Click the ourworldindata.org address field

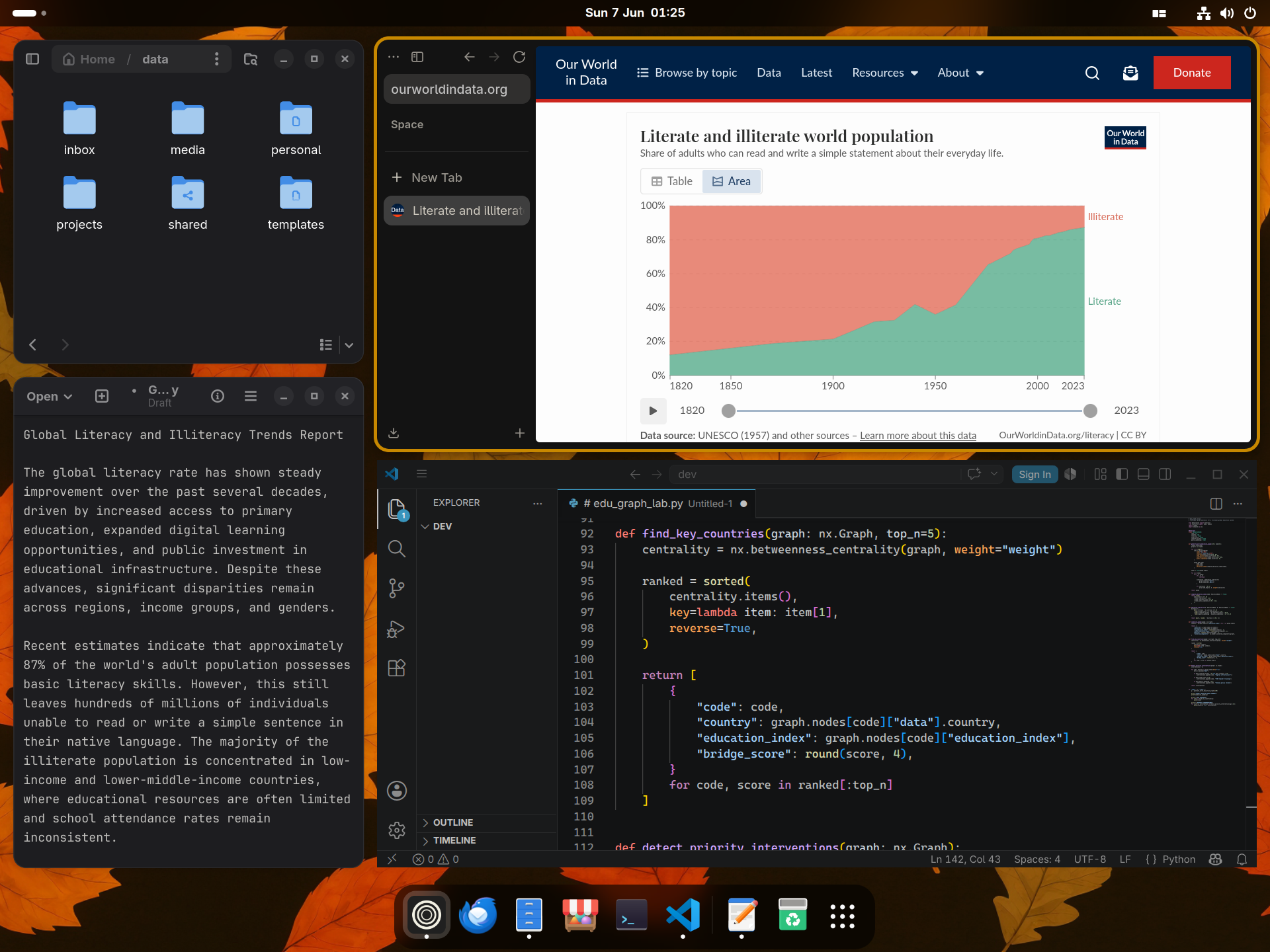coord(457,89)
